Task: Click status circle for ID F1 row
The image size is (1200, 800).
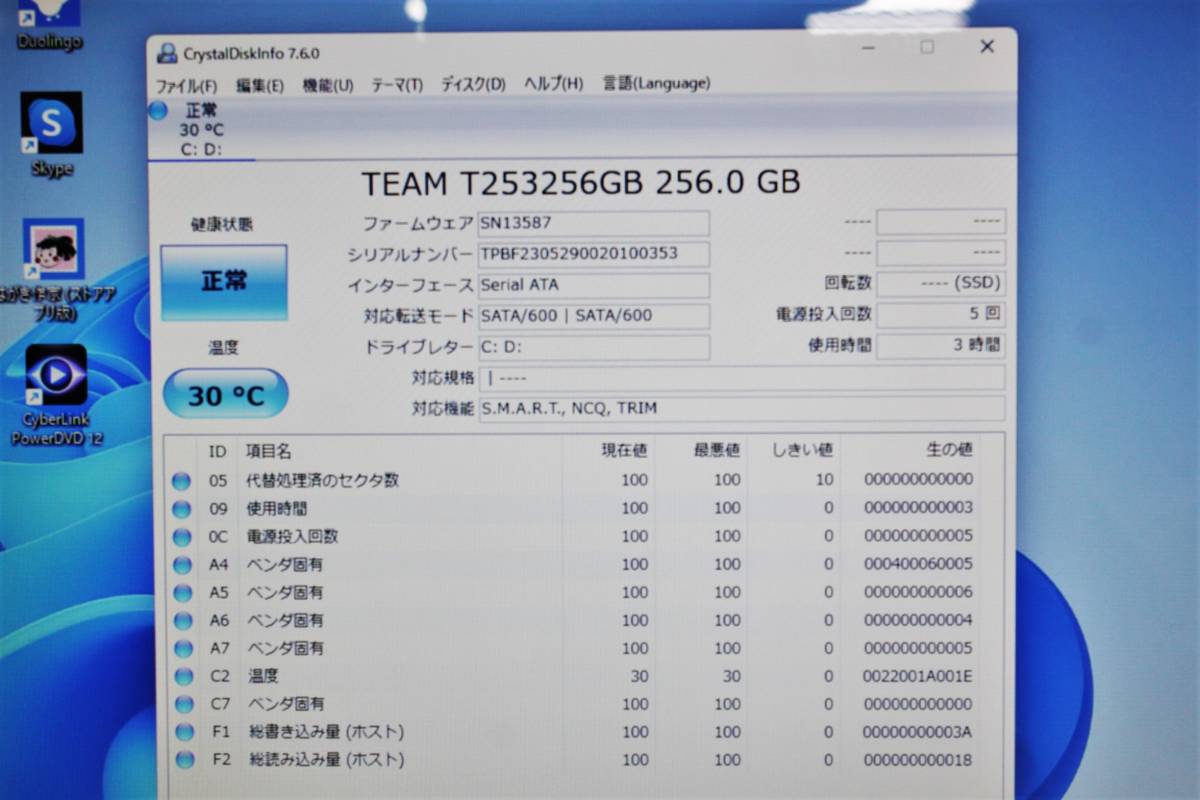Action: [x=183, y=733]
